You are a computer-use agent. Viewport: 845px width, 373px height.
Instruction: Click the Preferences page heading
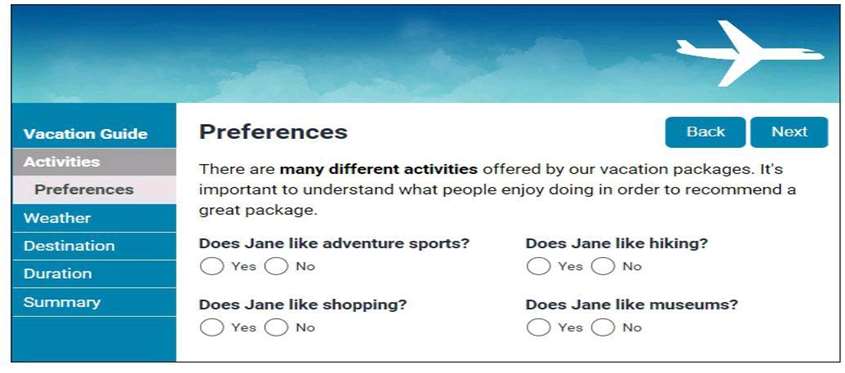[x=273, y=132]
